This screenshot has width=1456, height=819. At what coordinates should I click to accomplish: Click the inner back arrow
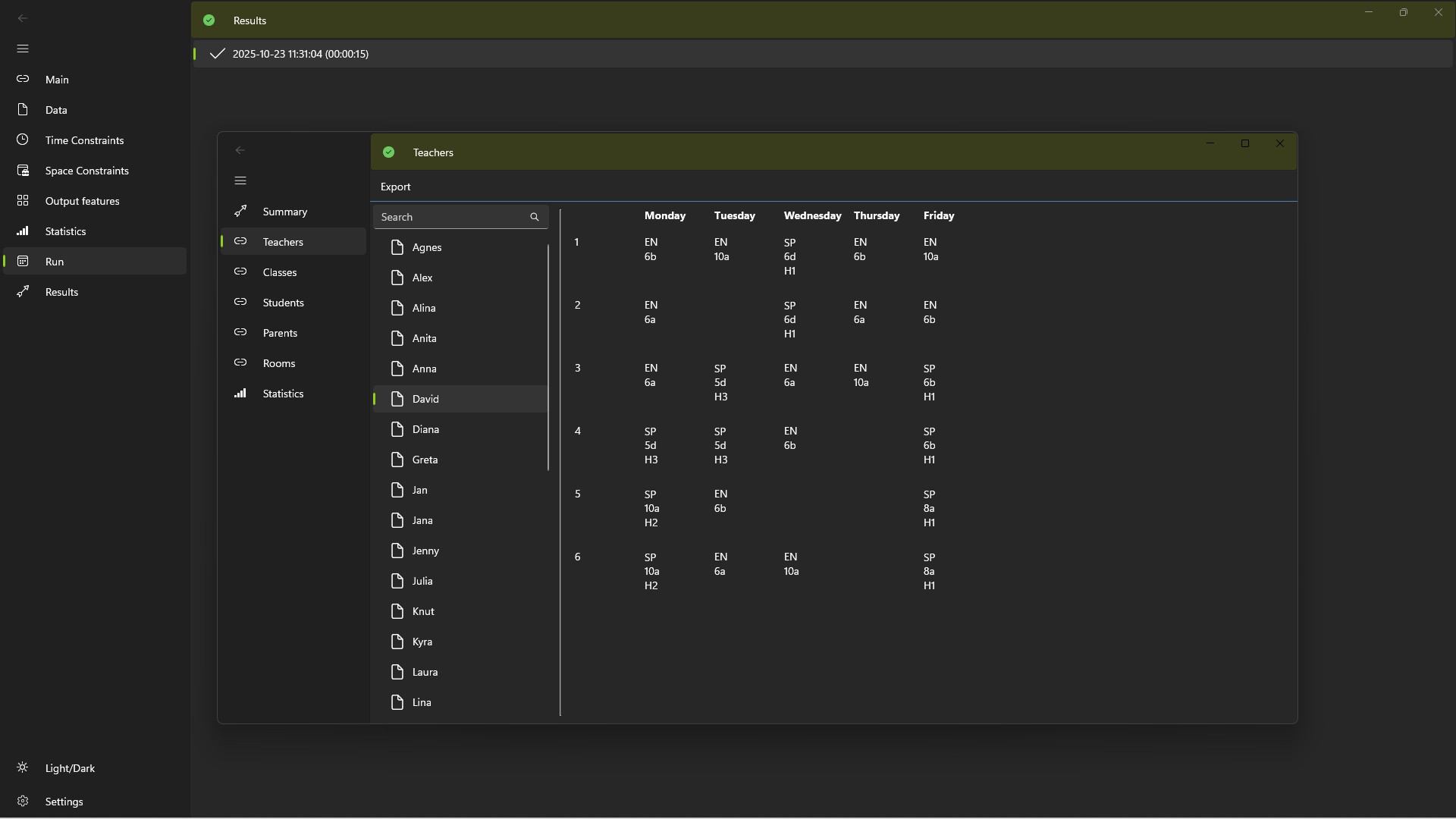(x=240, y=150)
